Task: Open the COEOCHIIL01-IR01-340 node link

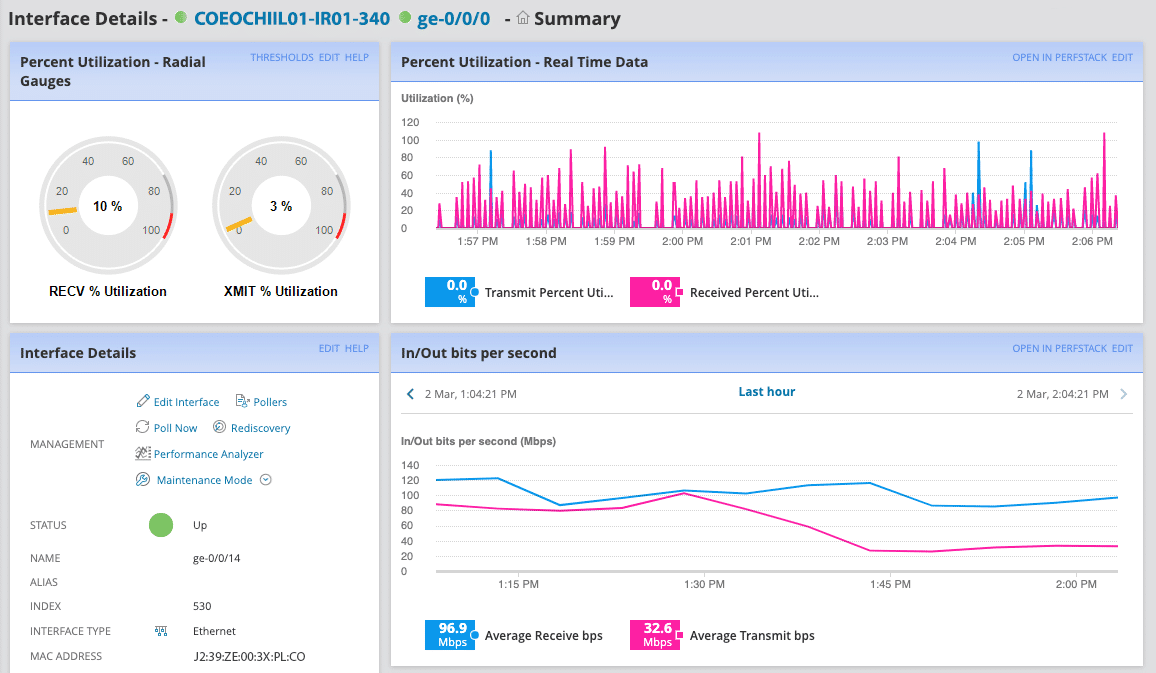Action: coord(292,18)
